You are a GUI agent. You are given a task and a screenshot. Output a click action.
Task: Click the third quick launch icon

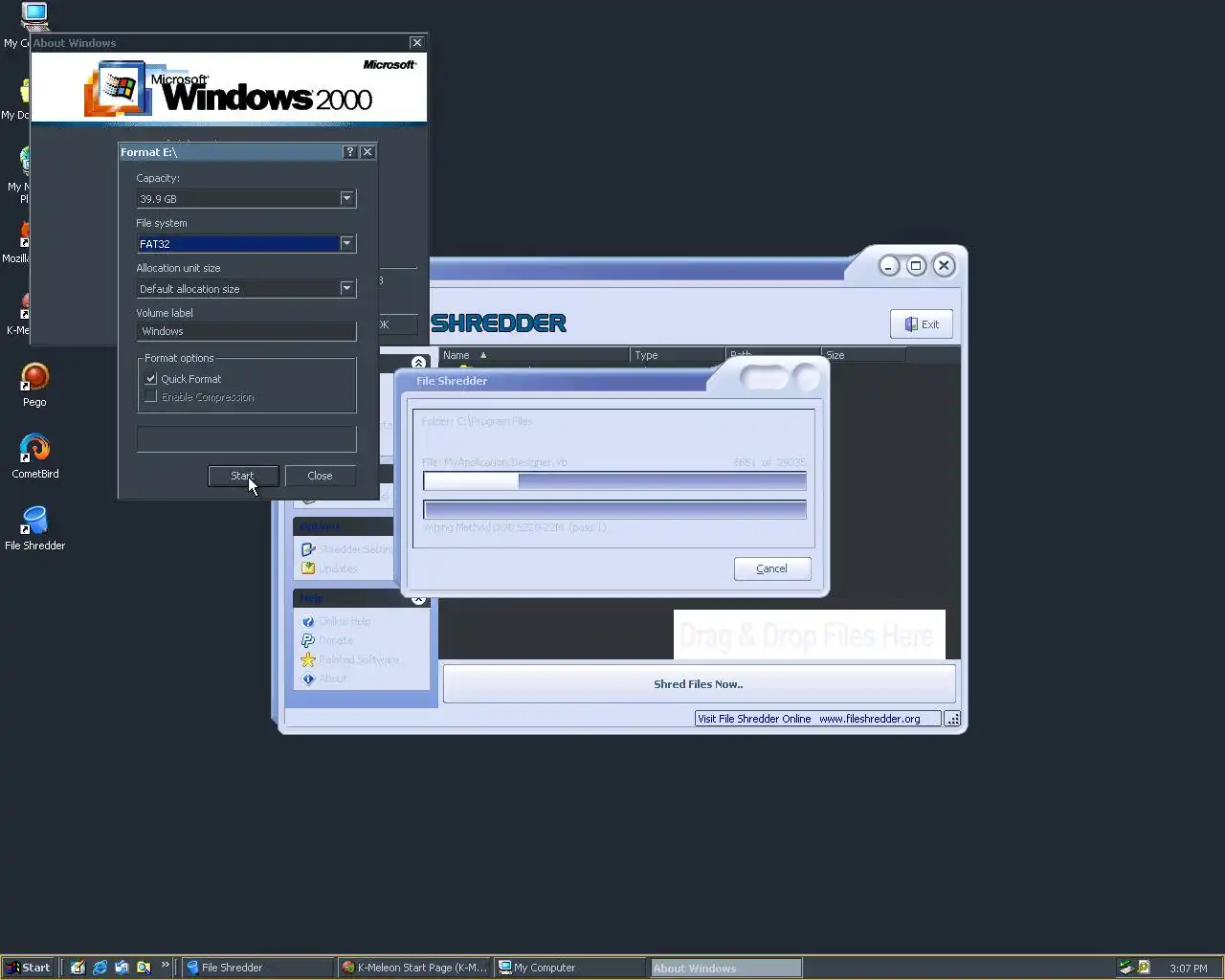click(x=122, y=968)
